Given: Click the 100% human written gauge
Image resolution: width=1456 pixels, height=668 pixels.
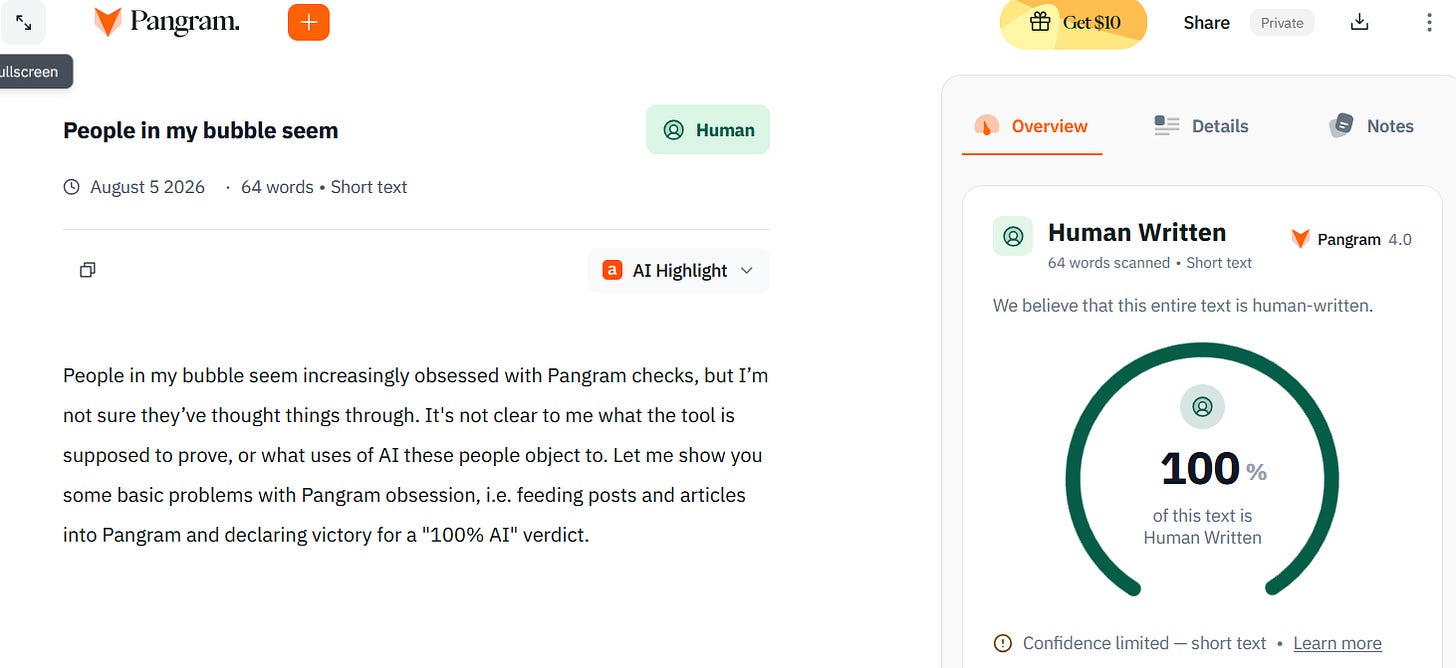Looking at the screenshot, I should pyautogui.click(x=1202, y=470).
